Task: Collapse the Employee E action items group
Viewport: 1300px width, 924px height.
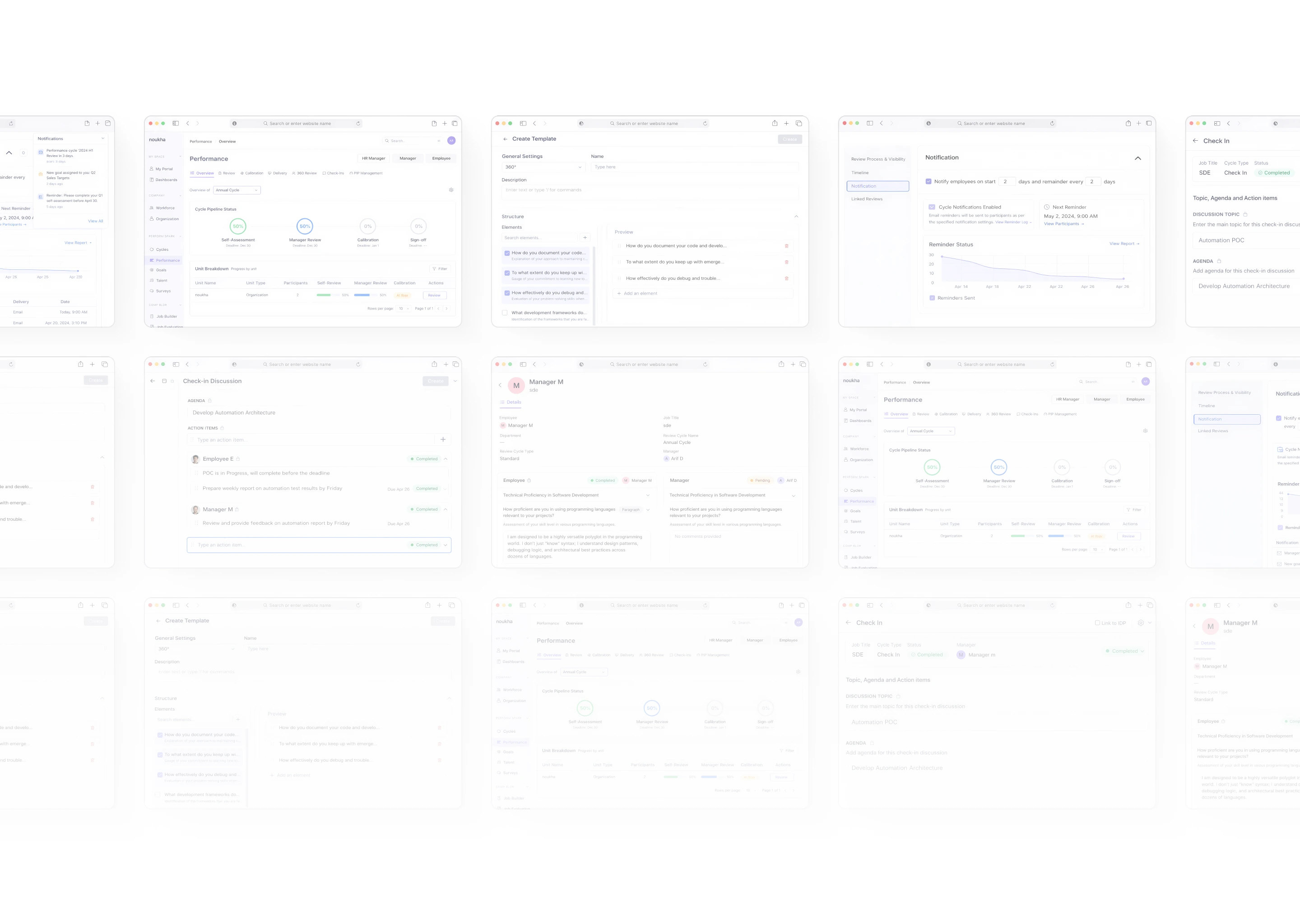Action: pyautogui.click(x=446, y=458)
